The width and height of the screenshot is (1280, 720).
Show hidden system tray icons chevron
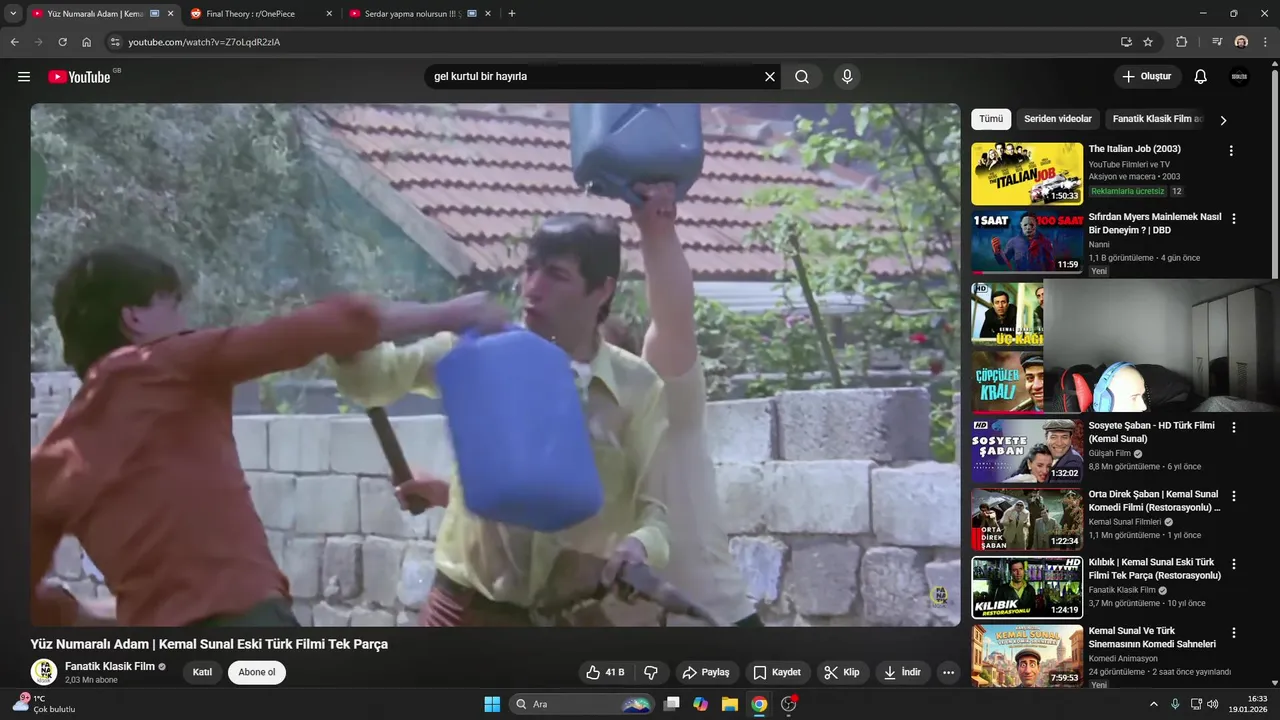click(x=1155, y=704)
